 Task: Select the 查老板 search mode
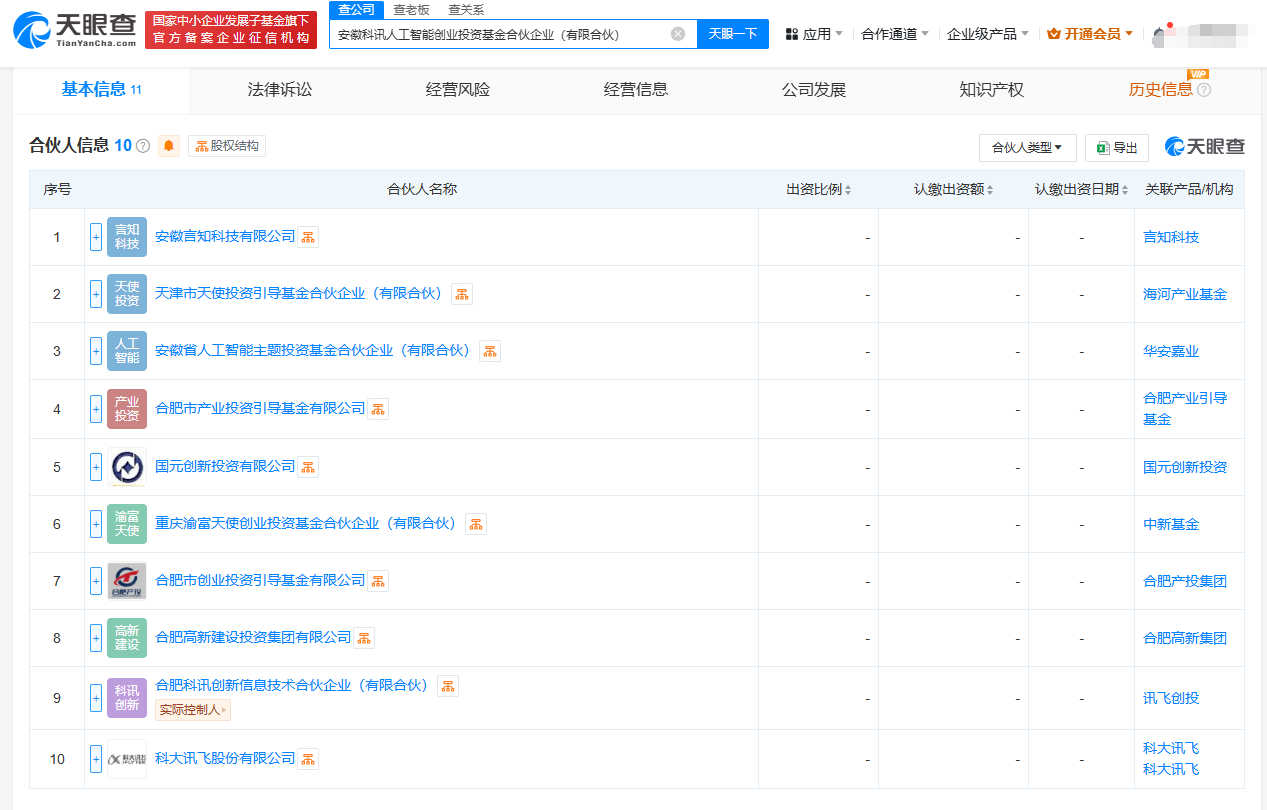click(411, 10)
